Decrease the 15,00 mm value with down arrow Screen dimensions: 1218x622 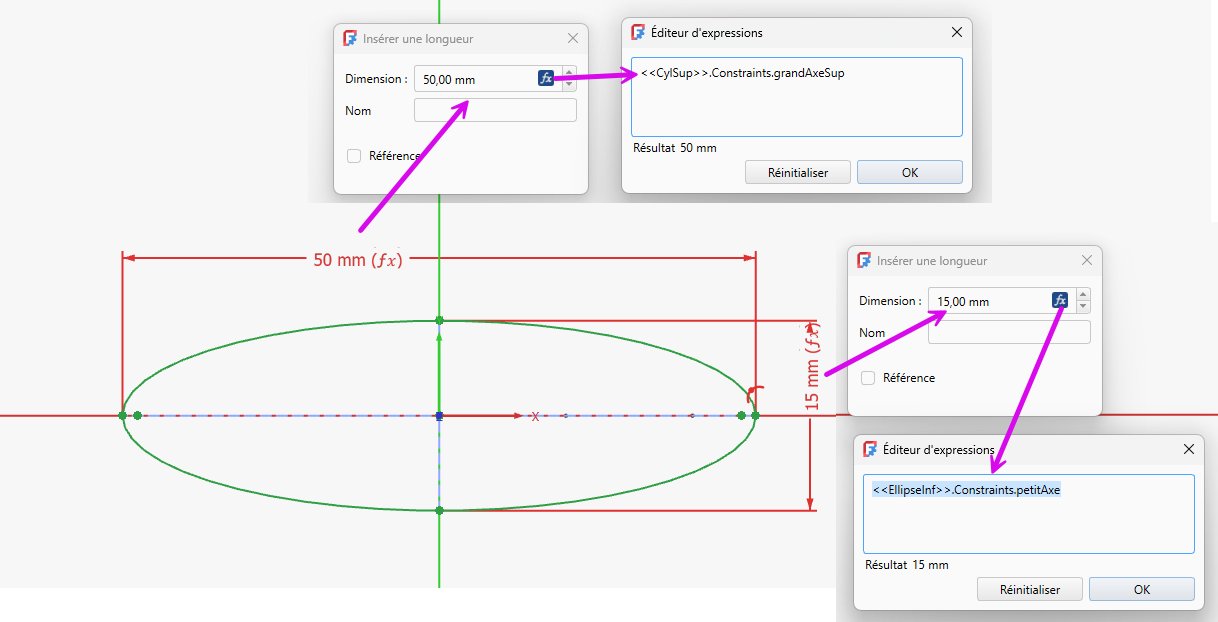pos(1083,306)
